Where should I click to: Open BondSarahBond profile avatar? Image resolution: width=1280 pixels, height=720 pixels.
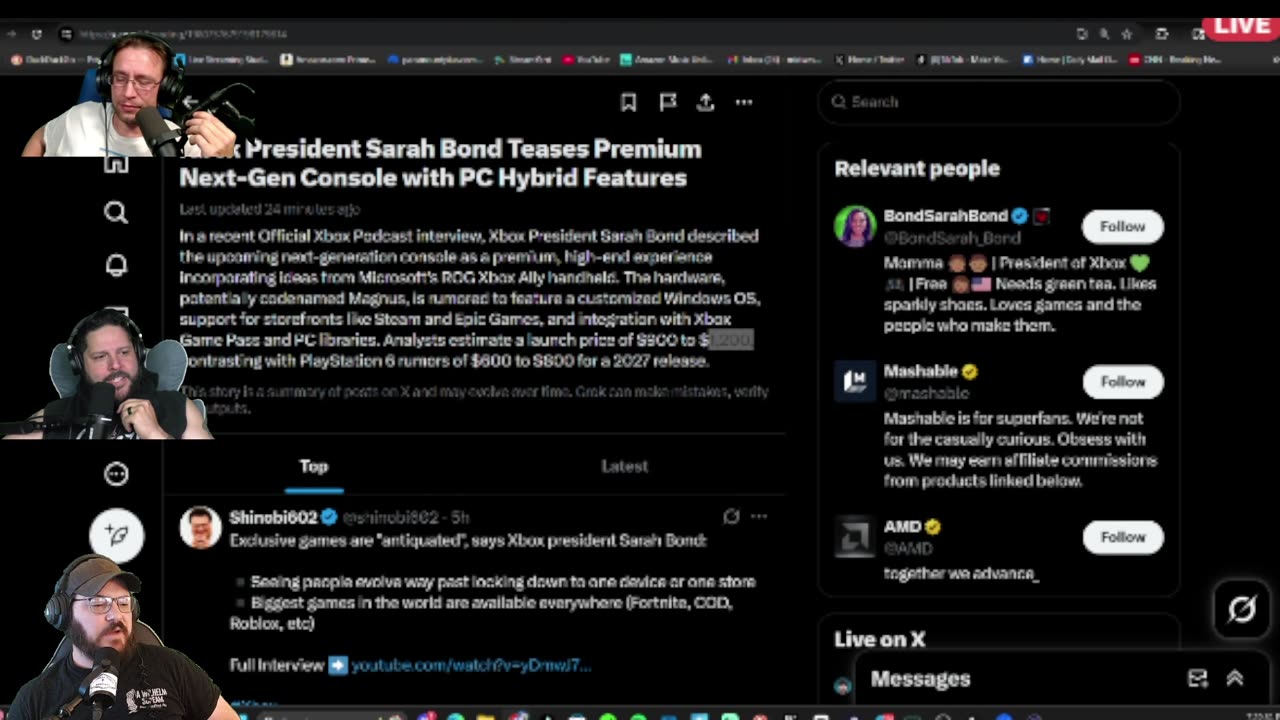tap(855, 226)
